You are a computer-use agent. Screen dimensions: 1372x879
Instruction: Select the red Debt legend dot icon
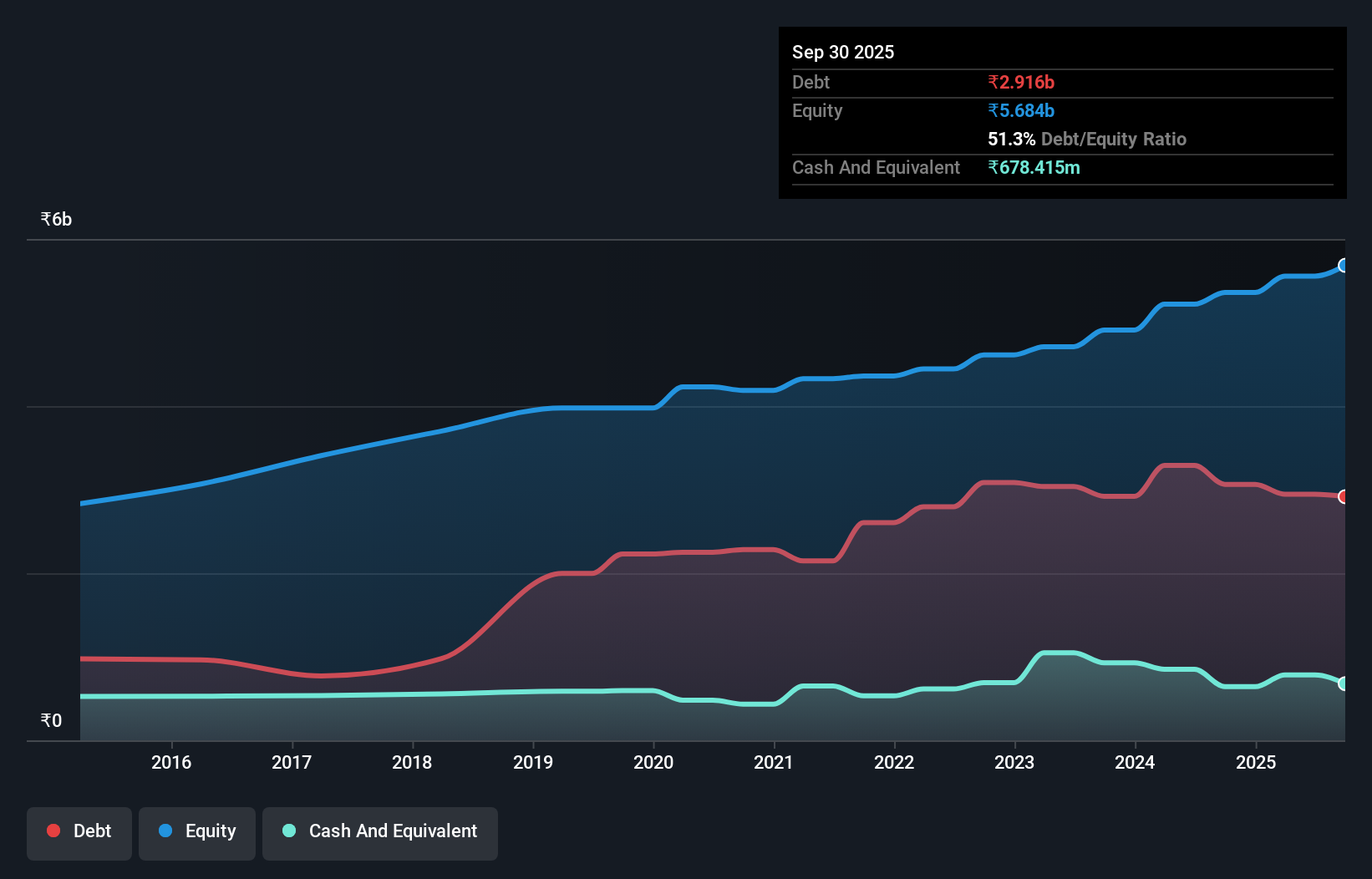click(53, 831)
